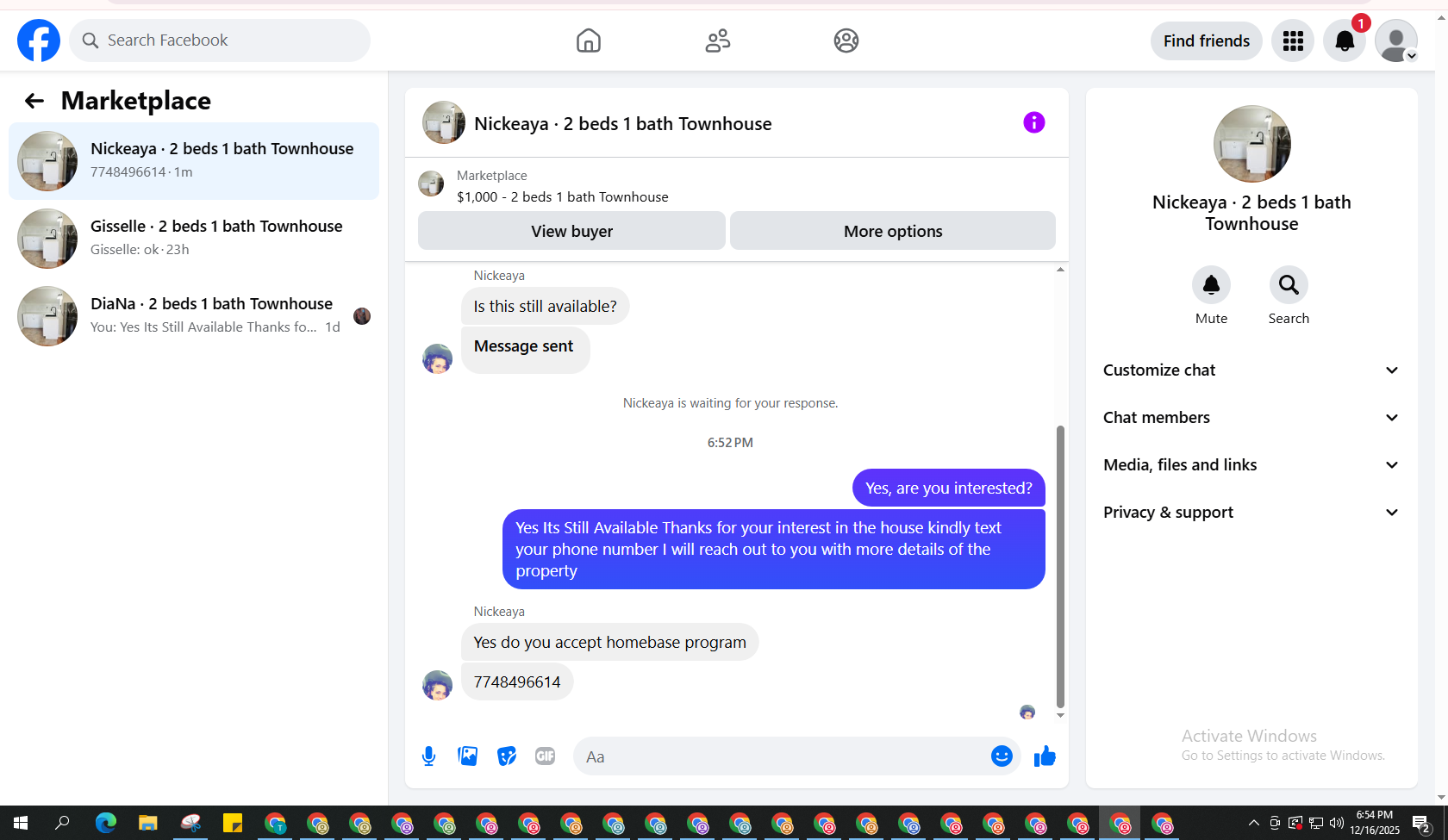Open the Windows Start menu
The width and height of the screenshot is (1448, 840).
[21, 823]
